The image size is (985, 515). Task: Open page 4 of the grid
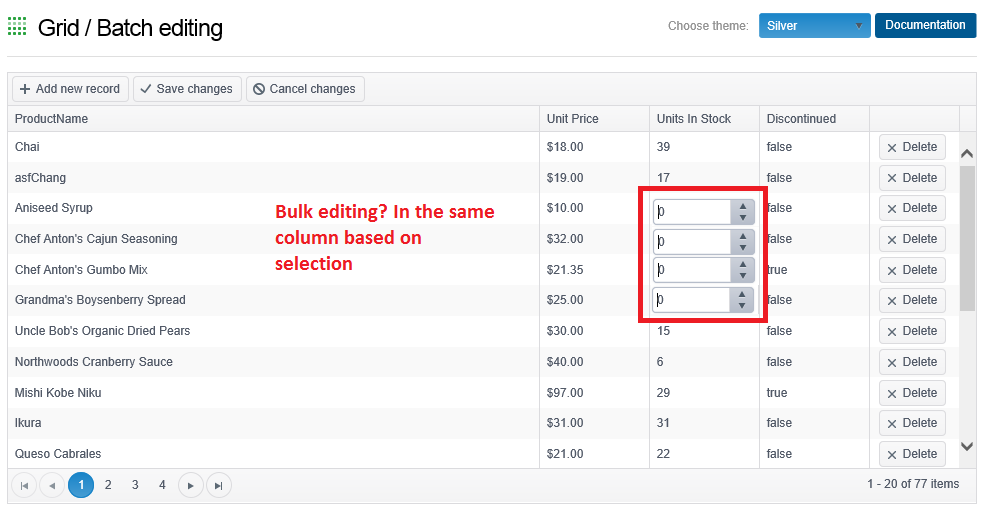pyautogui.click(x=162, y=485)
